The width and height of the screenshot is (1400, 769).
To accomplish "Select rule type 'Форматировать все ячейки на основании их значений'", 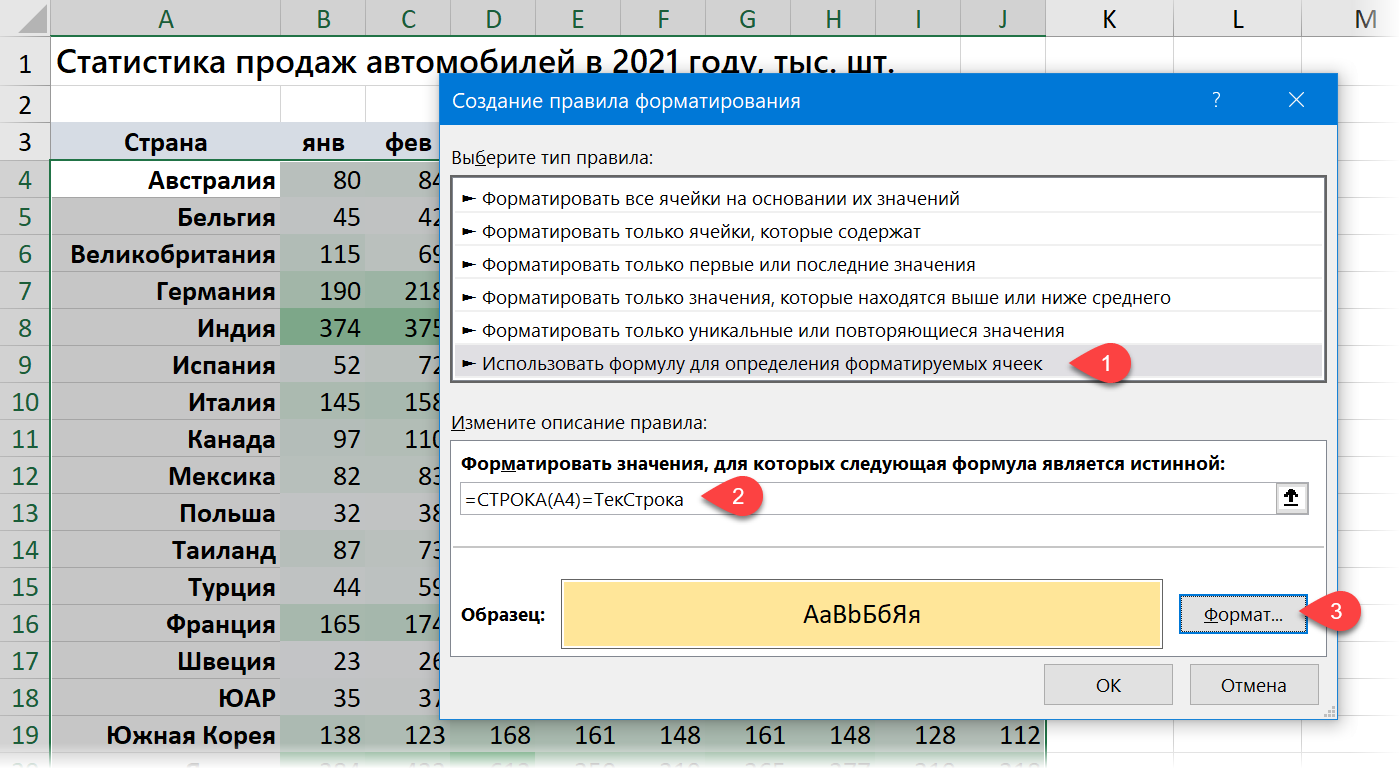I will (720, 198).
